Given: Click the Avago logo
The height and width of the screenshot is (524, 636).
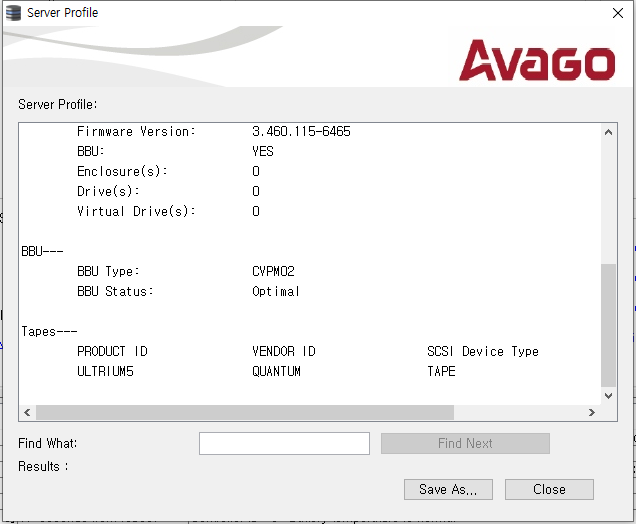Looking at the screenshot, I should (x=537, y=60).
